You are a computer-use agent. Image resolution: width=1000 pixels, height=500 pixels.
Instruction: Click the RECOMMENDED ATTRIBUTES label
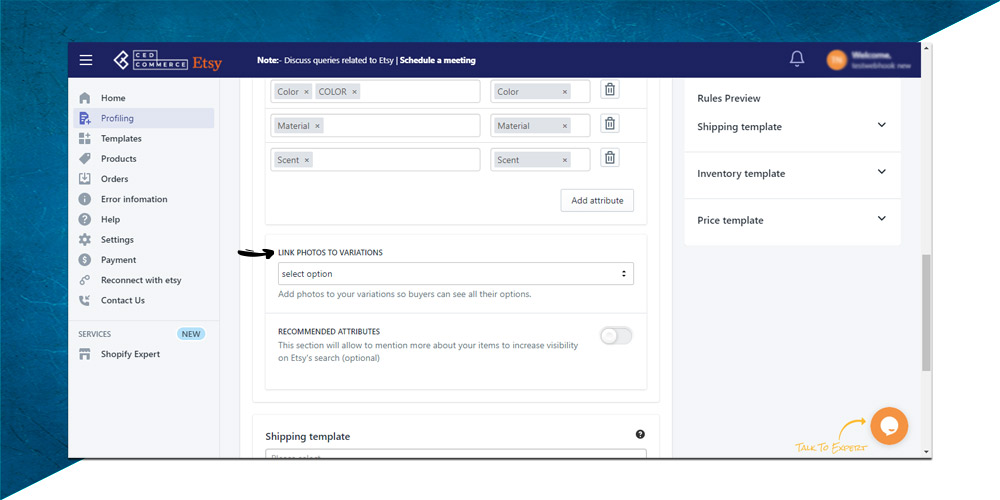(x=329, y=332)
